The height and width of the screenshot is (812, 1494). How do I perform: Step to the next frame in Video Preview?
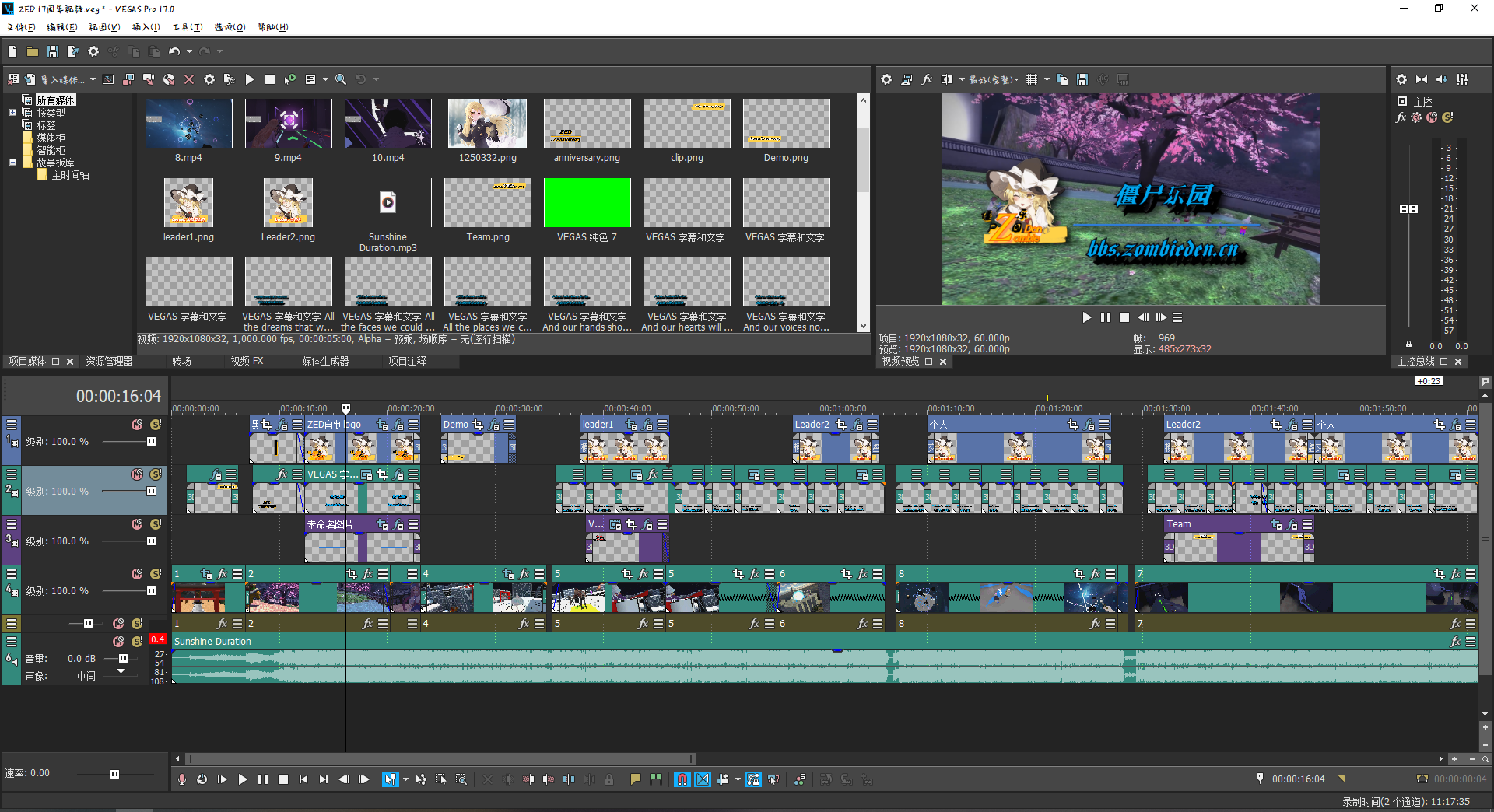pos(1161,317)
